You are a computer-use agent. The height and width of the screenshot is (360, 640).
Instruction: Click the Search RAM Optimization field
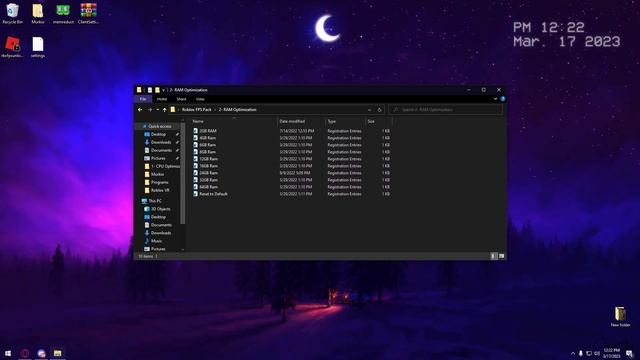446,110
